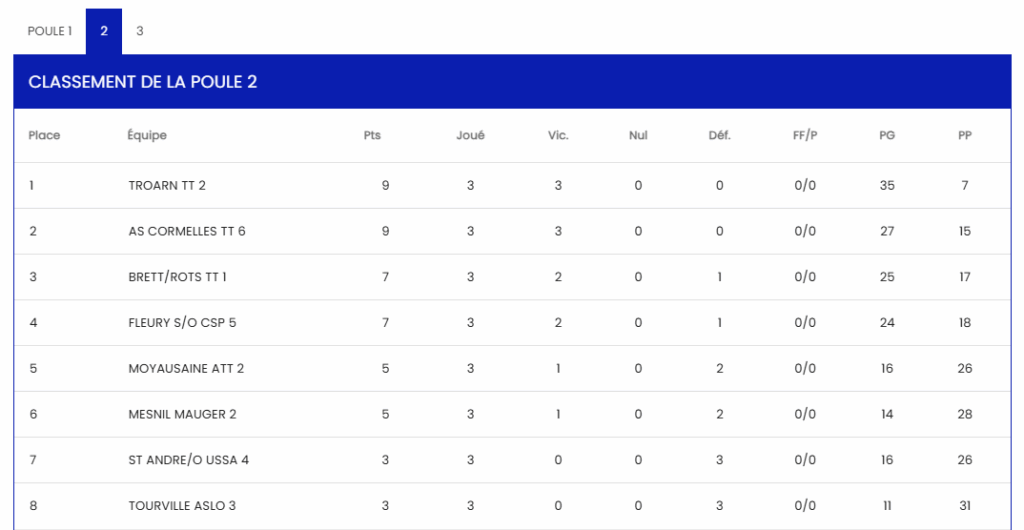
Task: Click the TROARN TT 2 team name
Action: pos(167,186)
